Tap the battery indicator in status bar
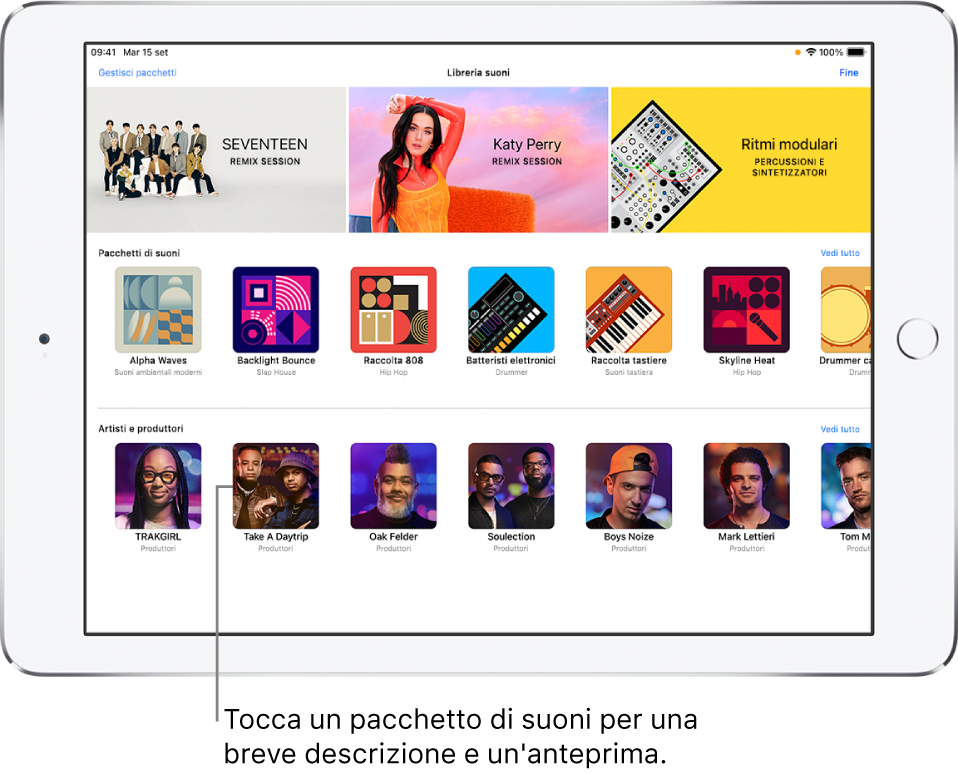The height and width of the screenshot is (774, 958). point(856,52)
